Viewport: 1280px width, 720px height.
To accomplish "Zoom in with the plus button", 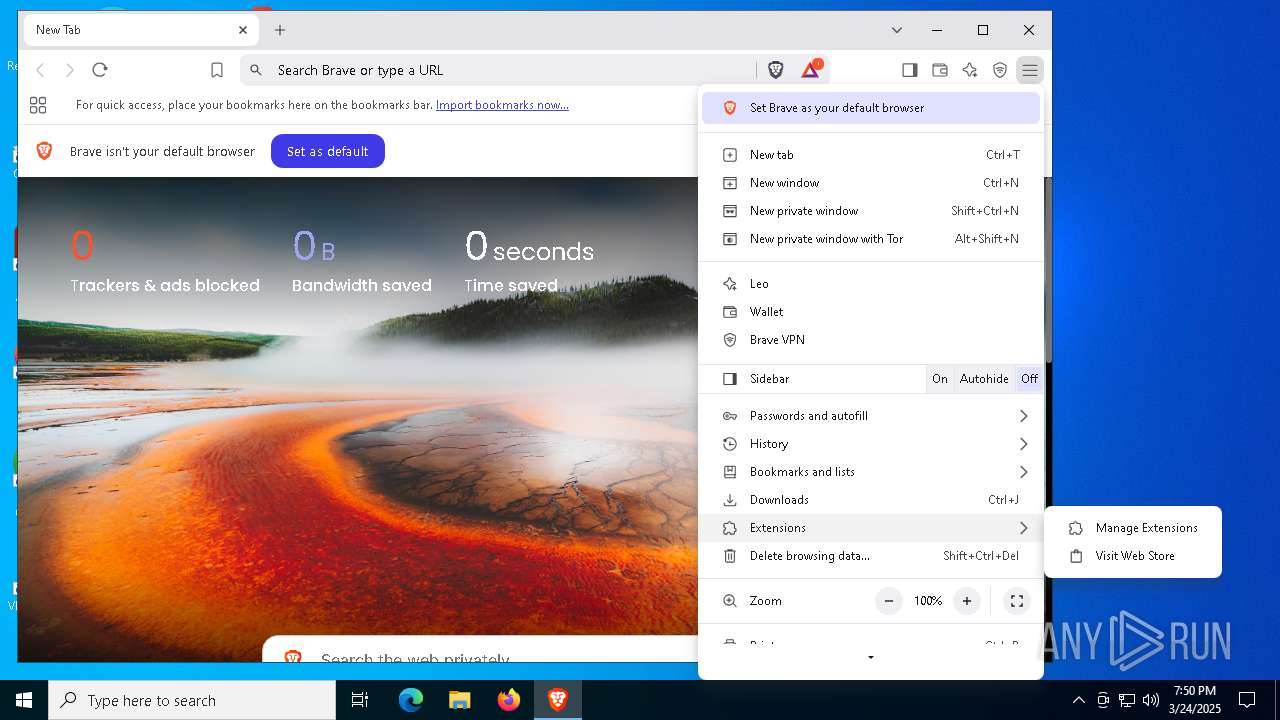I will pos(966,601).
